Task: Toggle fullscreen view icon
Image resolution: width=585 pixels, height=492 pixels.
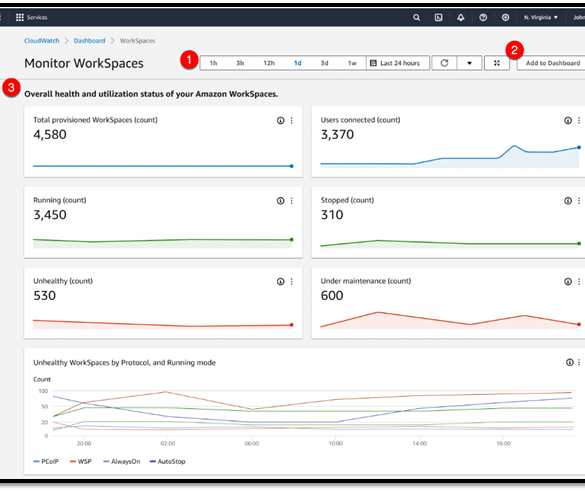Action: pyautogui.click(x=497, y=63)
